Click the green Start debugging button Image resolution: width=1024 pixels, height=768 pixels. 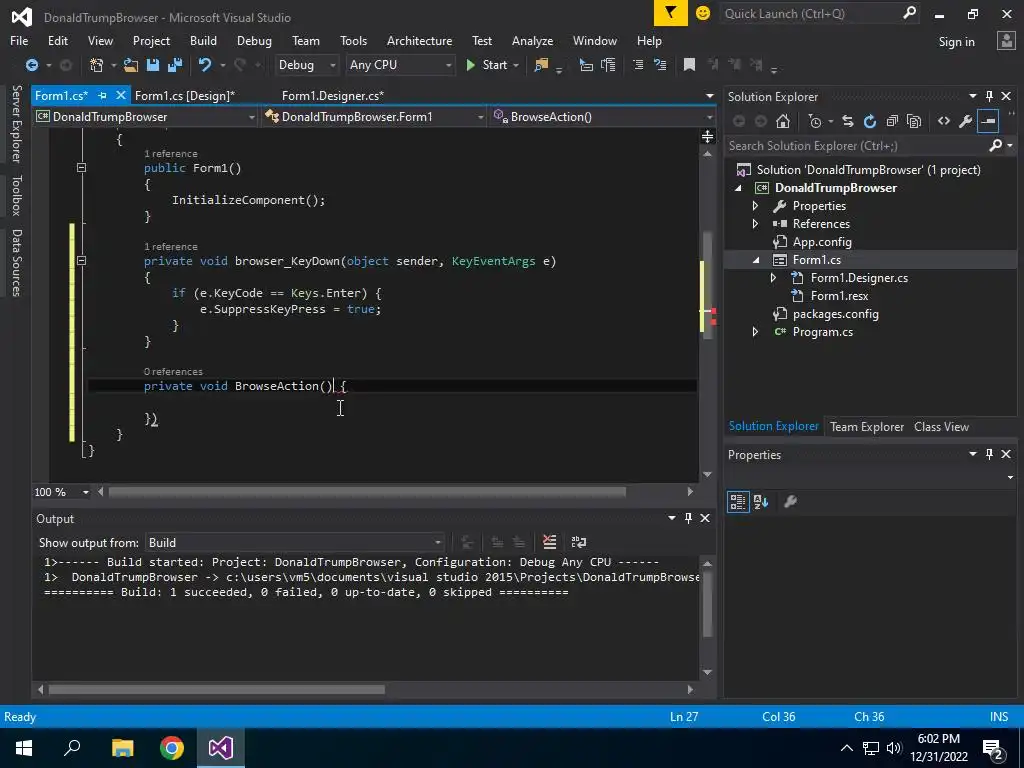coord(487,65)
